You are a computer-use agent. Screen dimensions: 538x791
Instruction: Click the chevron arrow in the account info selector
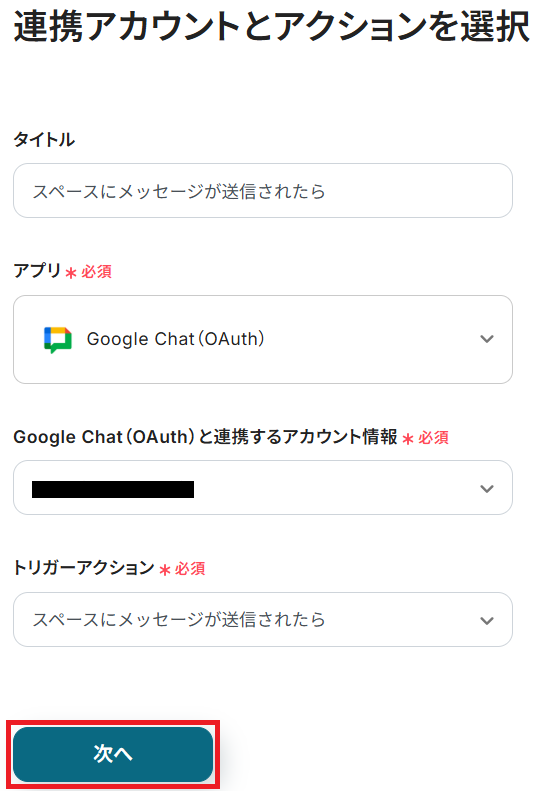pyautogui.click(x=487, y=488)
